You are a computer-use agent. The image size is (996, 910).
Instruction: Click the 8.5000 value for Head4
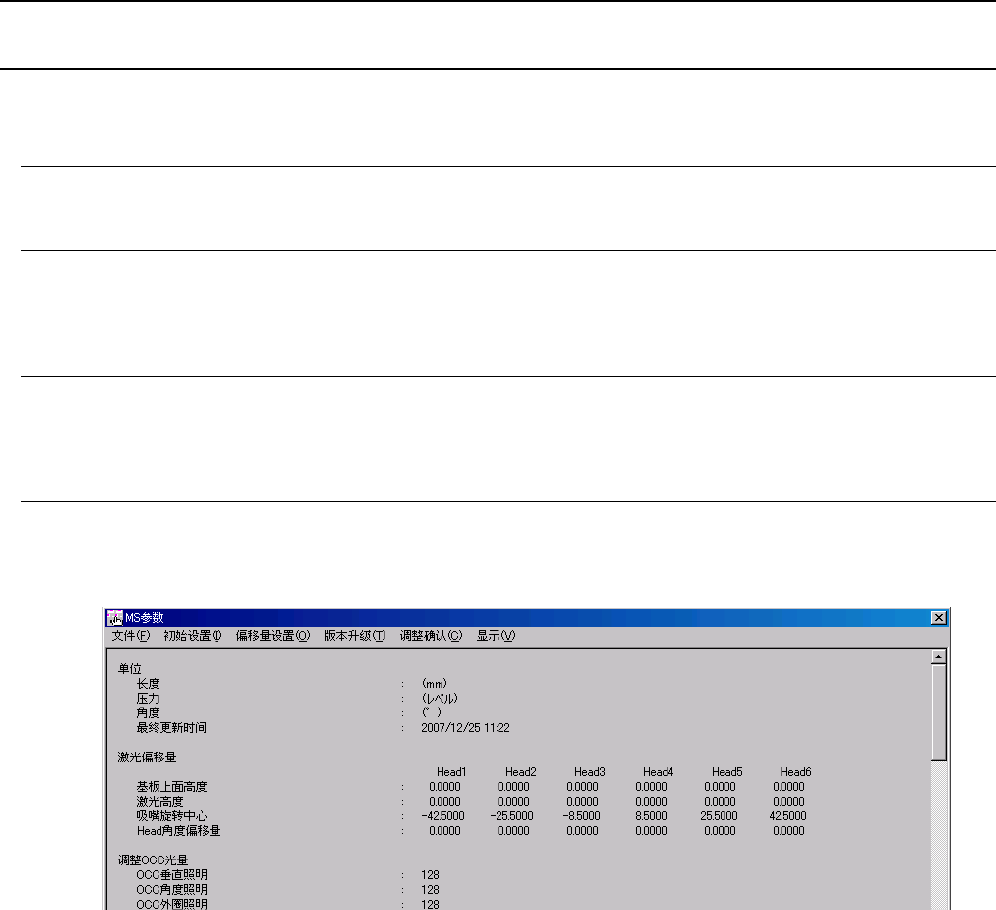coord(651,816)
